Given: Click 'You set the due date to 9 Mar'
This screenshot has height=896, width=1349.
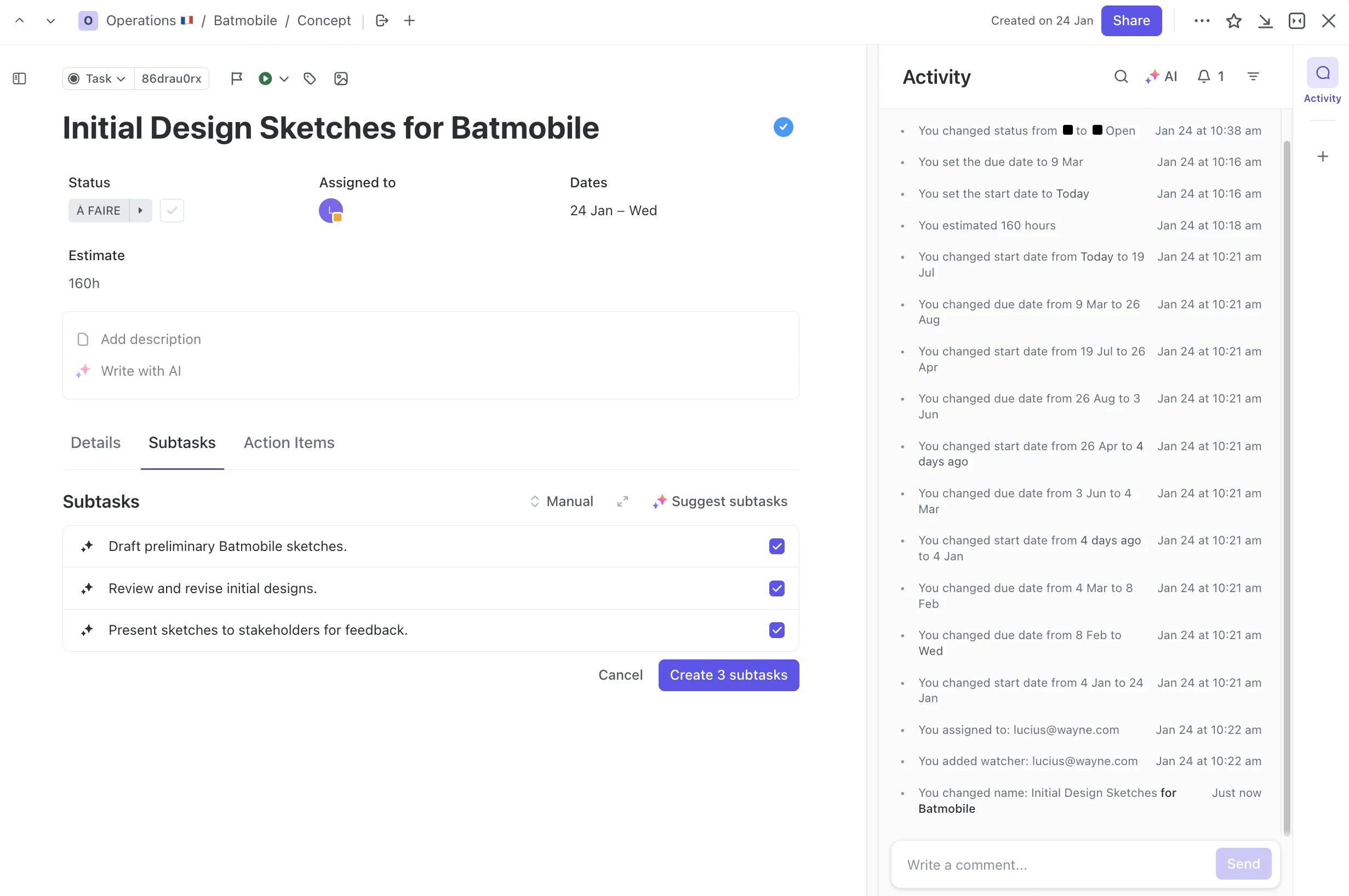Looking at the screenshot, I should pos(1001,162).
